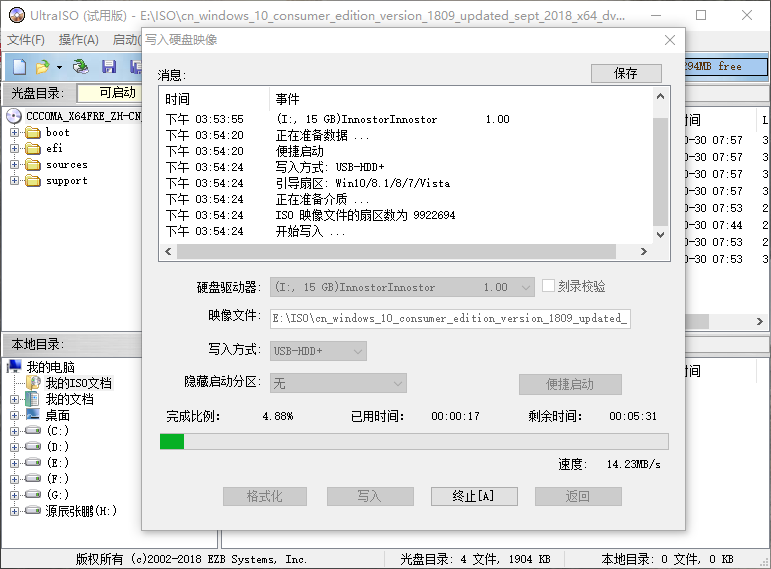Click the Save floppy disk toolbar icon
Viewport: 771px width, 569px height.
(x=109, y=67)
